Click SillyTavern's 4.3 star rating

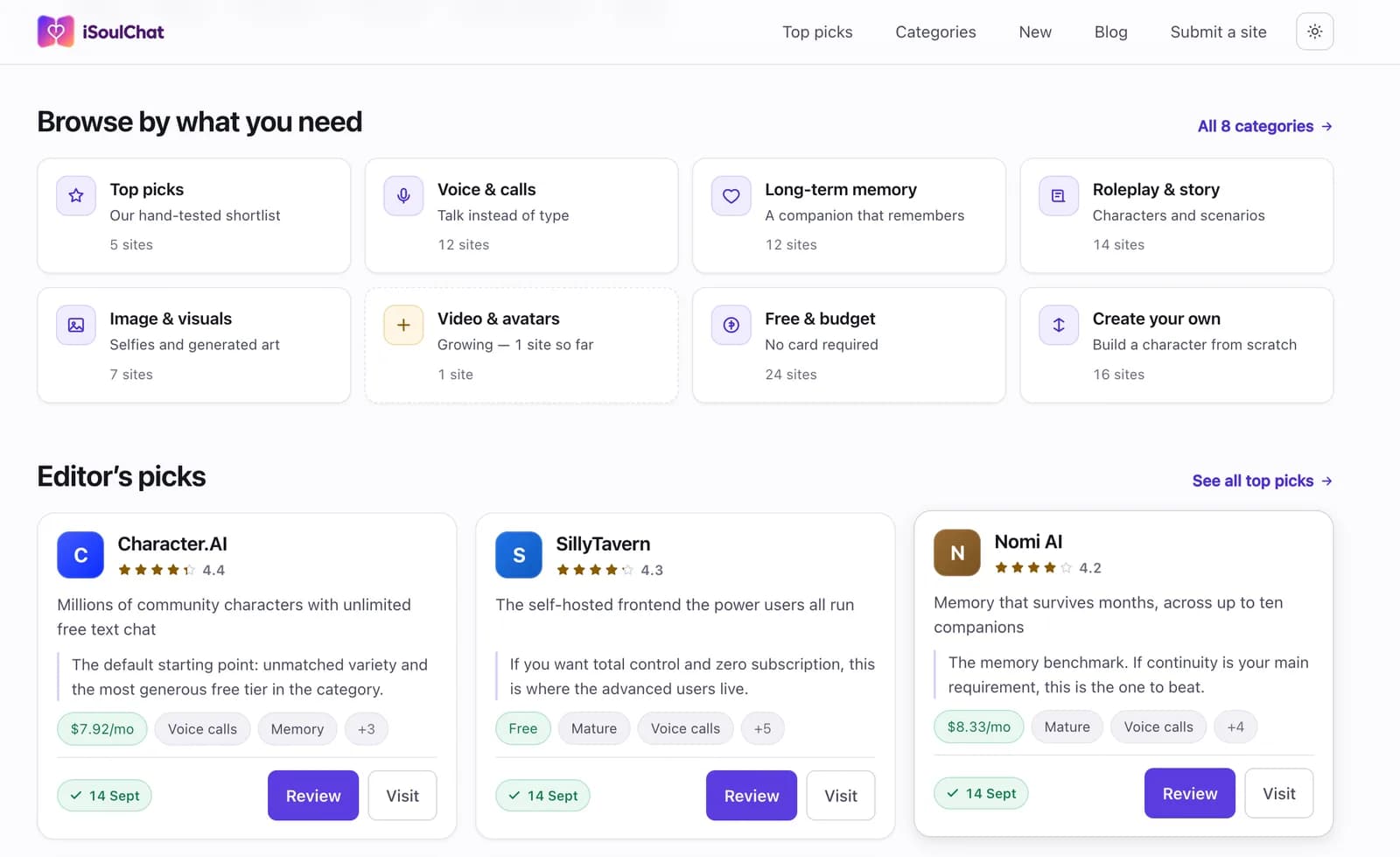610,570
